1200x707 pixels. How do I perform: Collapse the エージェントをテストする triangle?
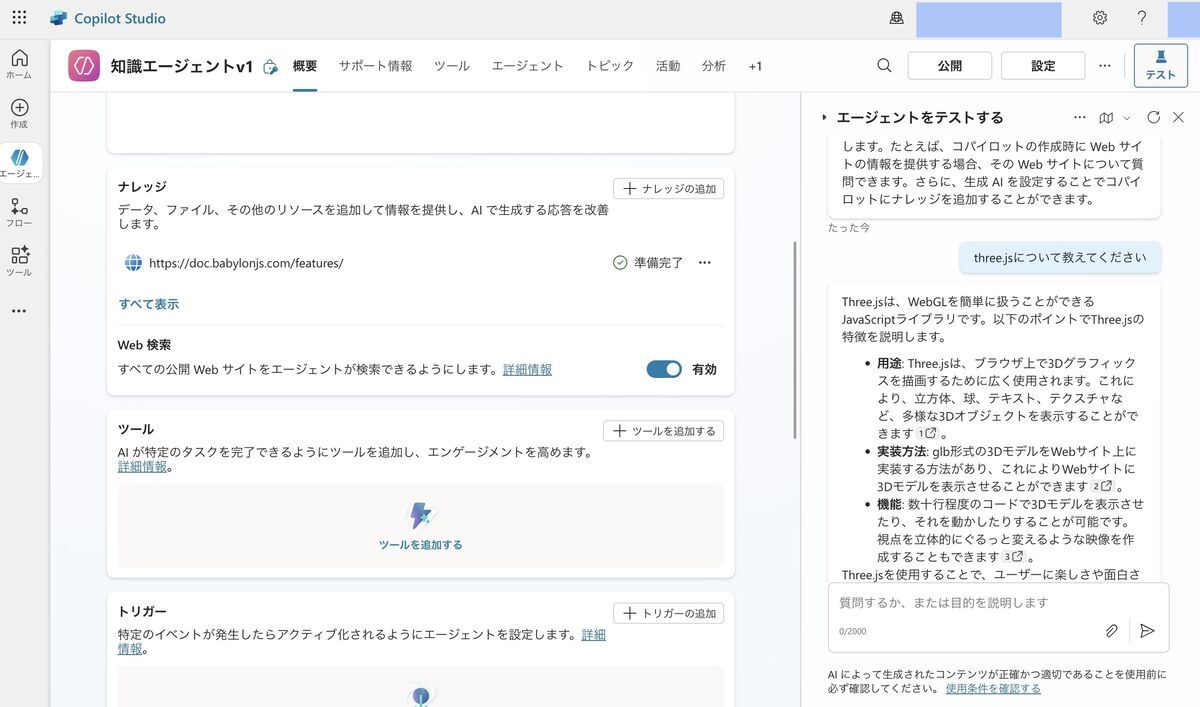click(824, 117)
